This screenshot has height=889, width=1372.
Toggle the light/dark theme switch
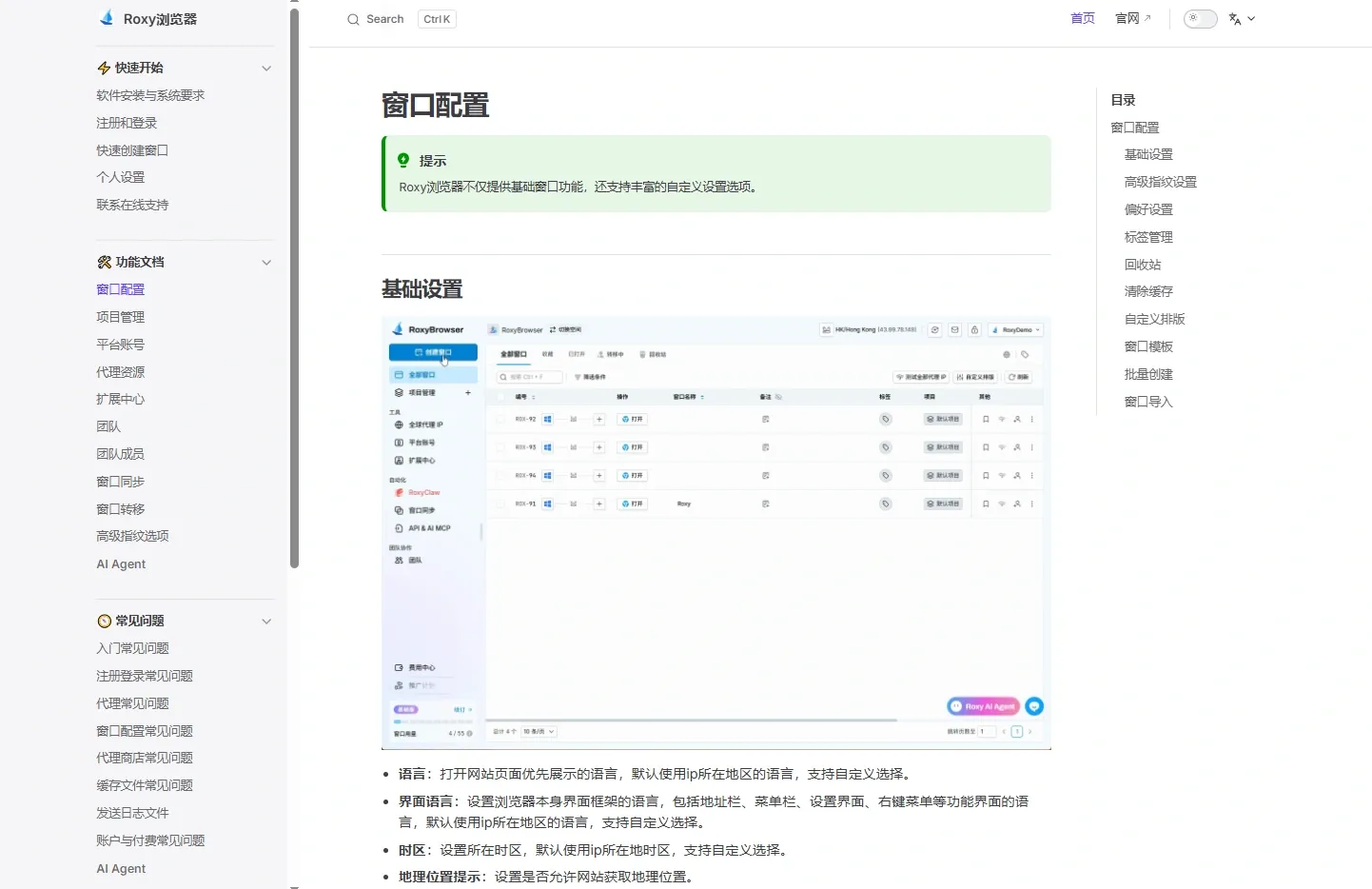[x=1200, y=19]
